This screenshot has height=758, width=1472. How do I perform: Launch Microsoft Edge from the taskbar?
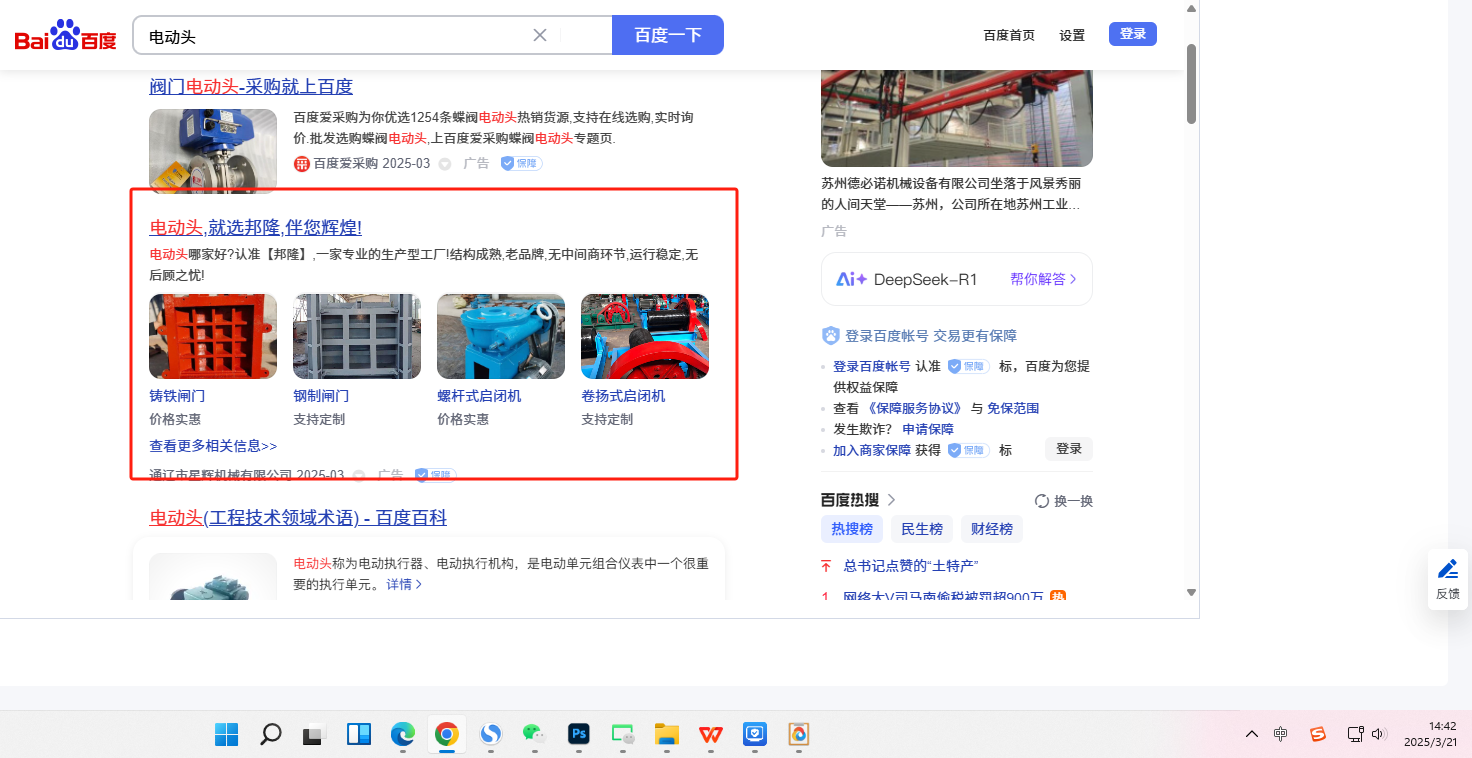pyautogui.click(x=403, y=735)
